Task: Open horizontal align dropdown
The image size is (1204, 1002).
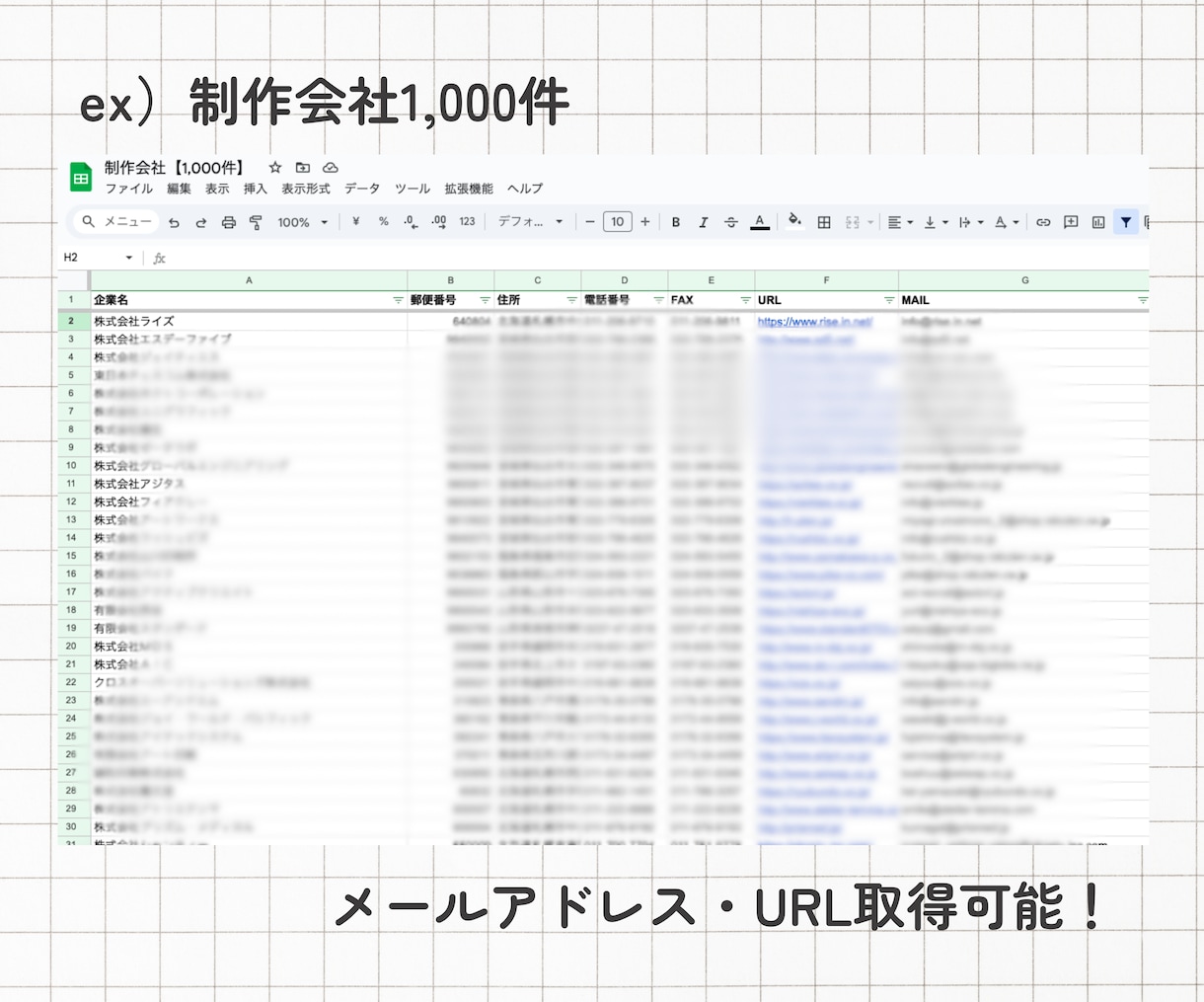Action: pos(899,222)
